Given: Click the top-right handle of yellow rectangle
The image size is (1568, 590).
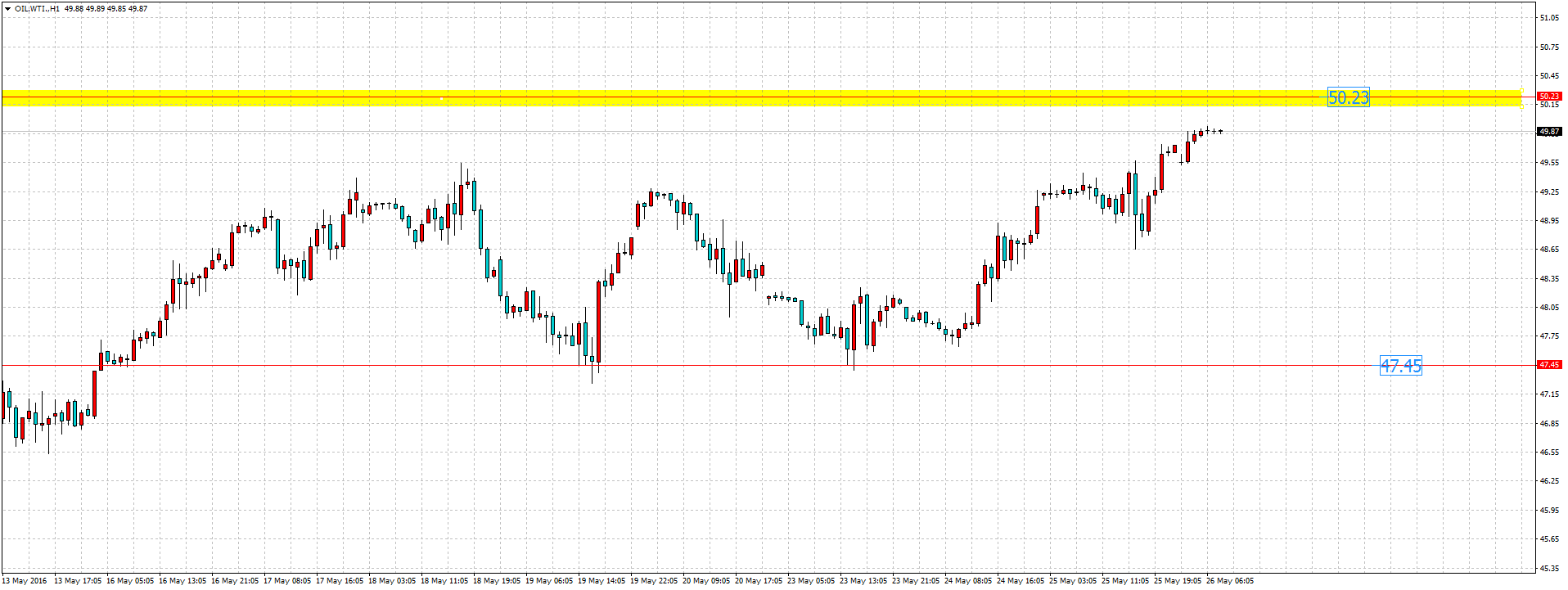Looking at the screenshot, I should pos(1521,90).
